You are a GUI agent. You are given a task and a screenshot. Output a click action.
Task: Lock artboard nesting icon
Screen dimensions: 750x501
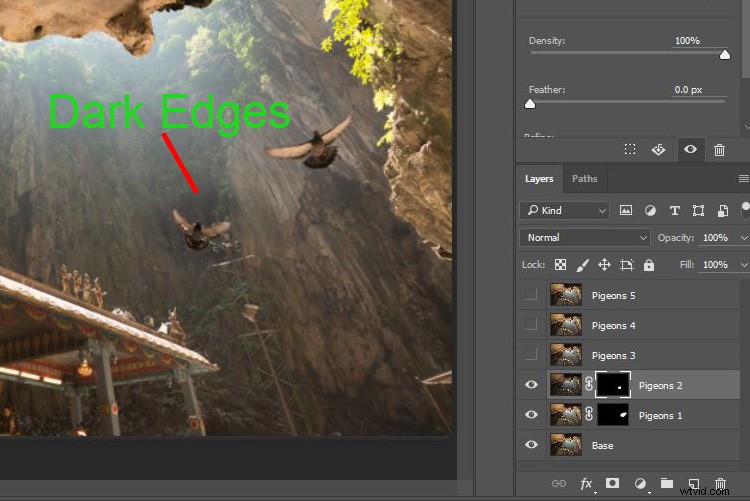[x=627, y=265]
